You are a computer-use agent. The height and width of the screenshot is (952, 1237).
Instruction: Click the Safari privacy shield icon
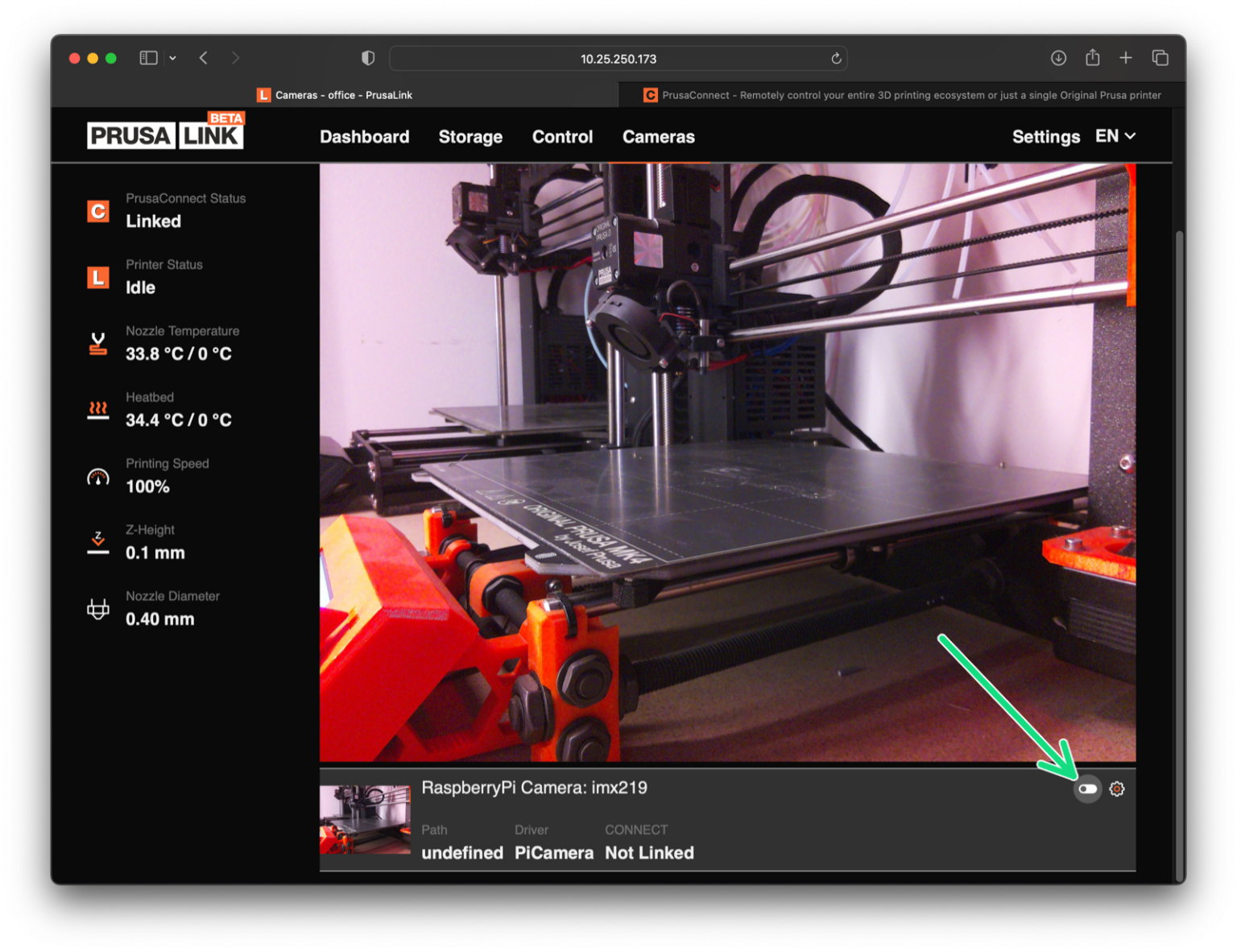(x=368, y=57)
